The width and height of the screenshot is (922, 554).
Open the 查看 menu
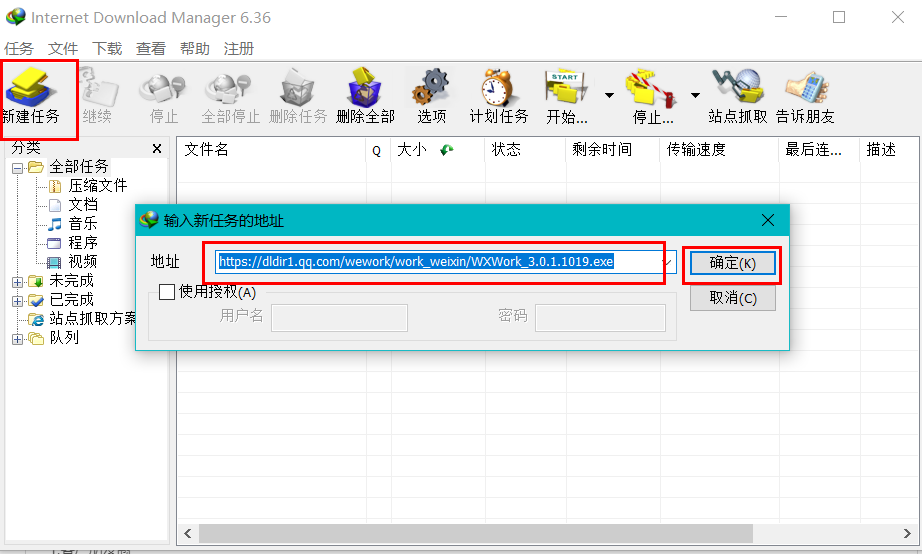coord(151,48)
